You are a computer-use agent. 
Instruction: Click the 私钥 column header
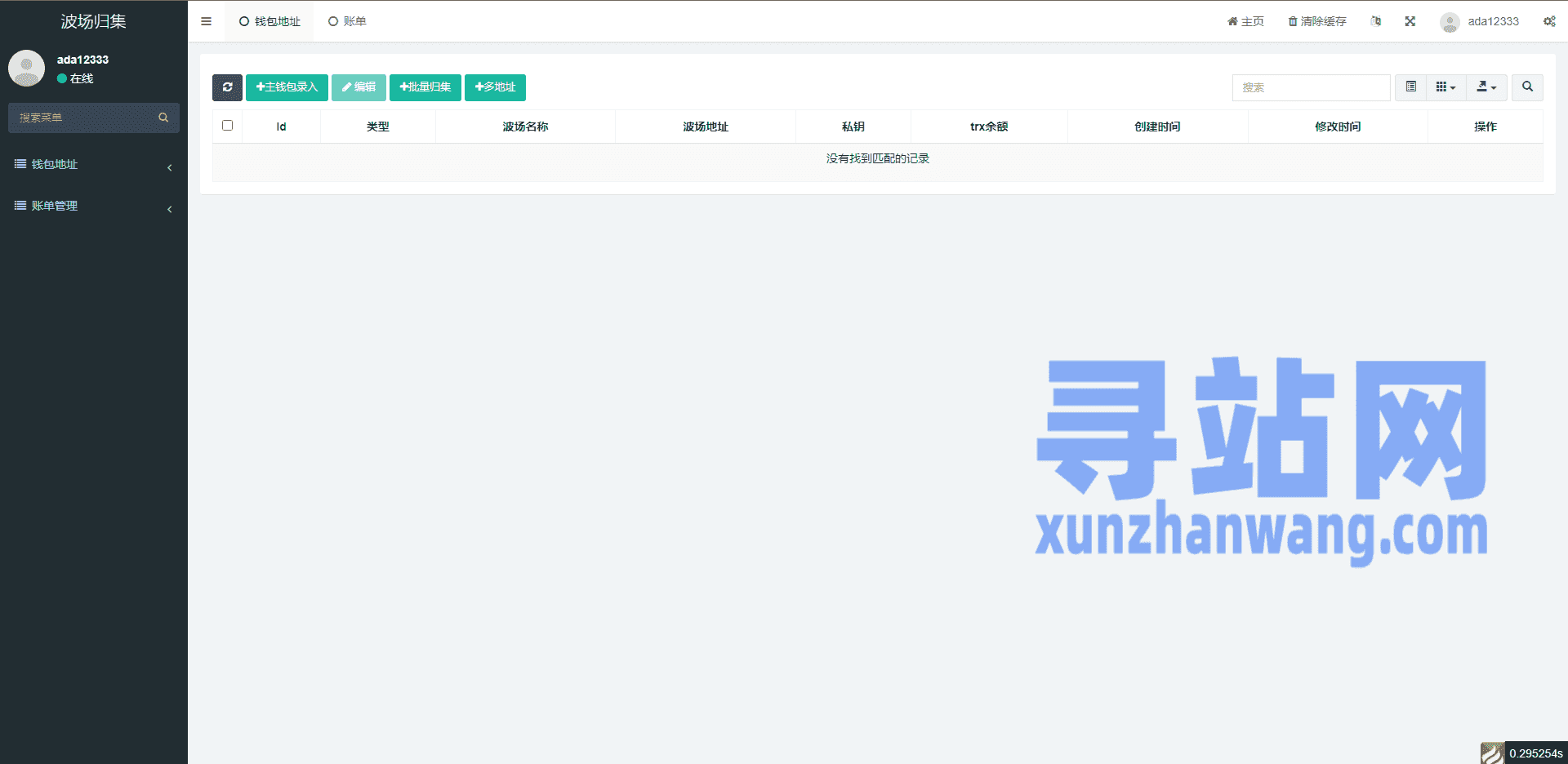click(853, 127)
